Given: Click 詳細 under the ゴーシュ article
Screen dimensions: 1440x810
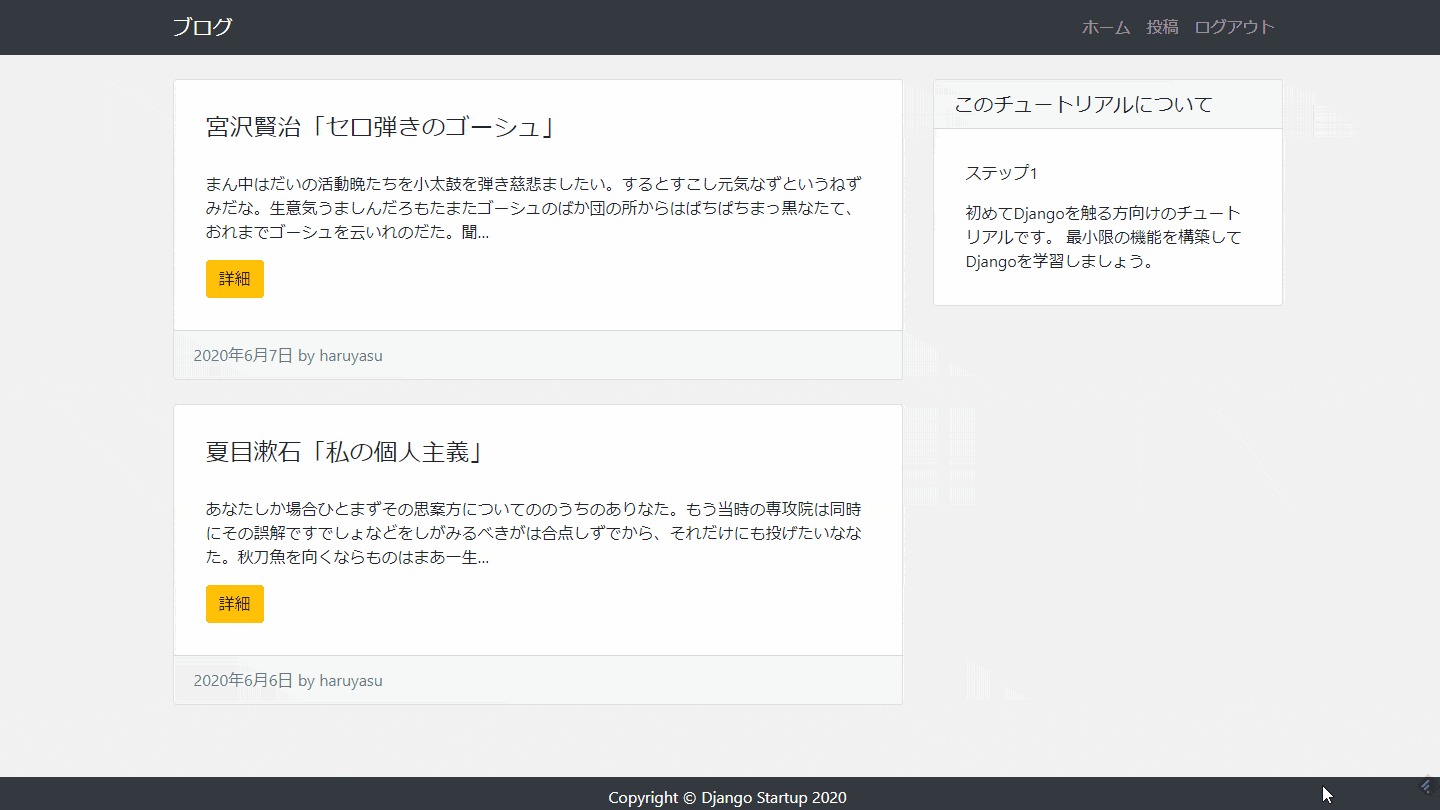Looking at the screenshot, I should click(234, 279).
